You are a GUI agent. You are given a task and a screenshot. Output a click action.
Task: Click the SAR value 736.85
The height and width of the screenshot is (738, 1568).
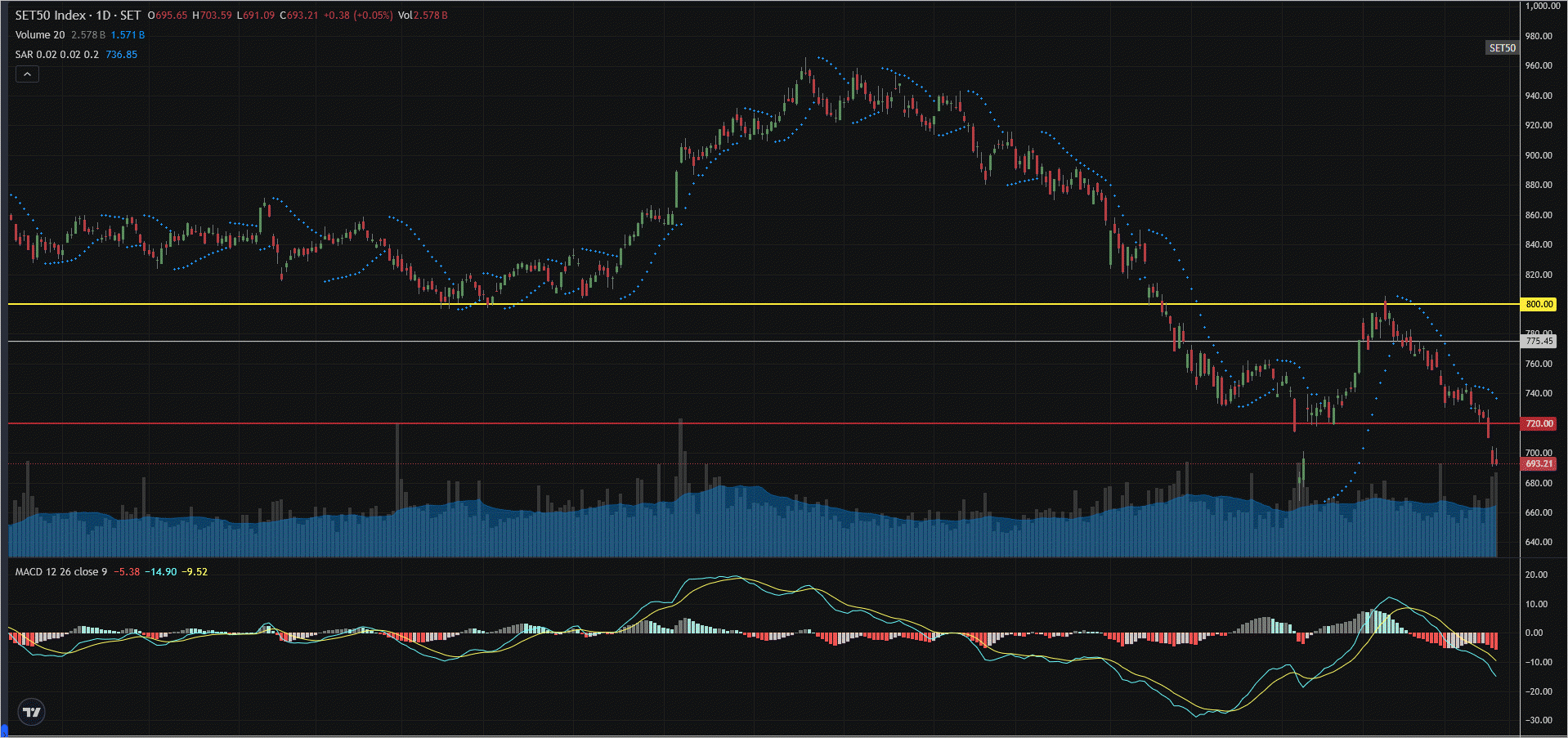click(x=122, y=55)
